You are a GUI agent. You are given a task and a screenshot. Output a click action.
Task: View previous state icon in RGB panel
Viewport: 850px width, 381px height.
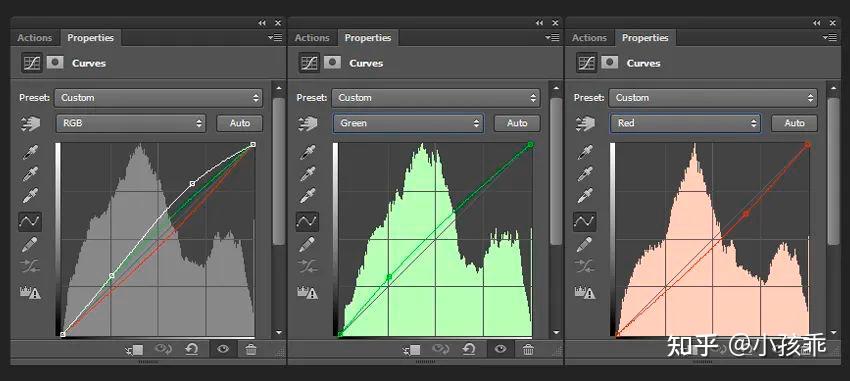pyautogui.click(x=163, y=349)
